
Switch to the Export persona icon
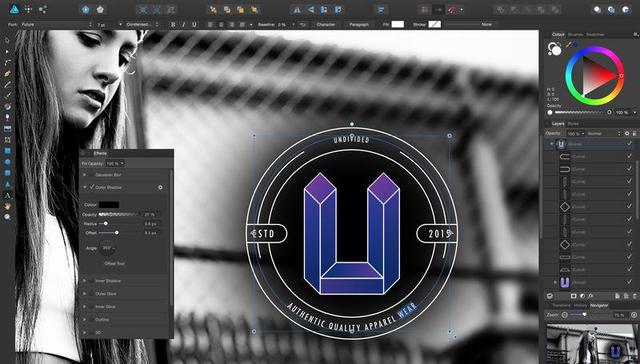click(x=42, y=9)
